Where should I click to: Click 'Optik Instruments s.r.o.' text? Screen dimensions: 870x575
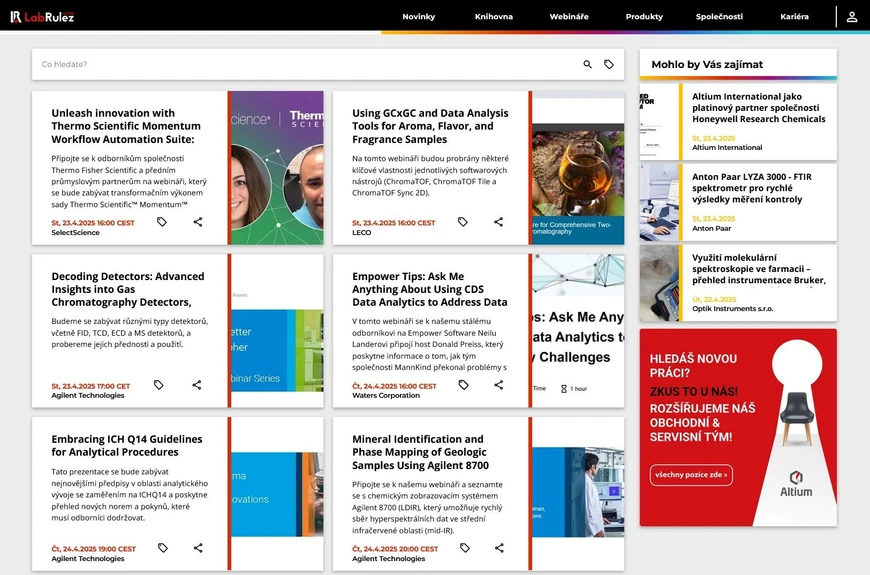(x=732, y=309)
